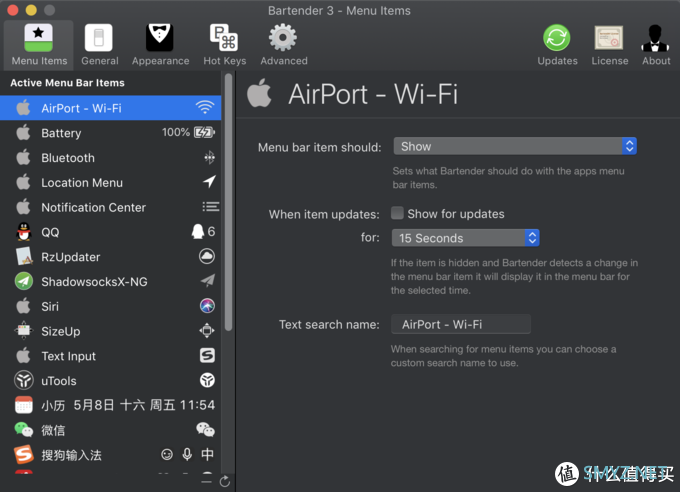Click the QQ bell notification icon

(x=198, y=231)
